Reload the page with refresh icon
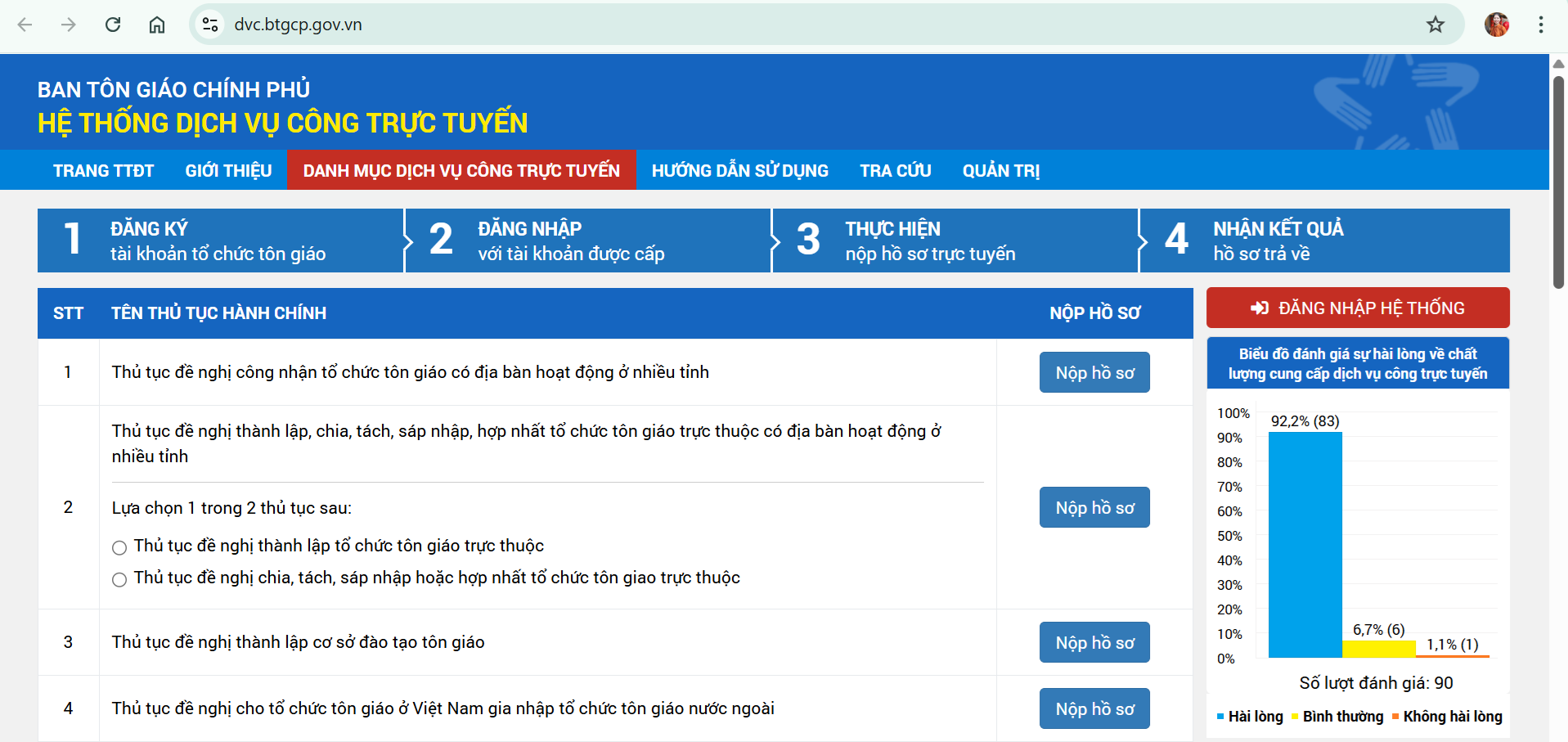Image resolution: width=1568 pixels, height=742 pixels. pos(113,25)
